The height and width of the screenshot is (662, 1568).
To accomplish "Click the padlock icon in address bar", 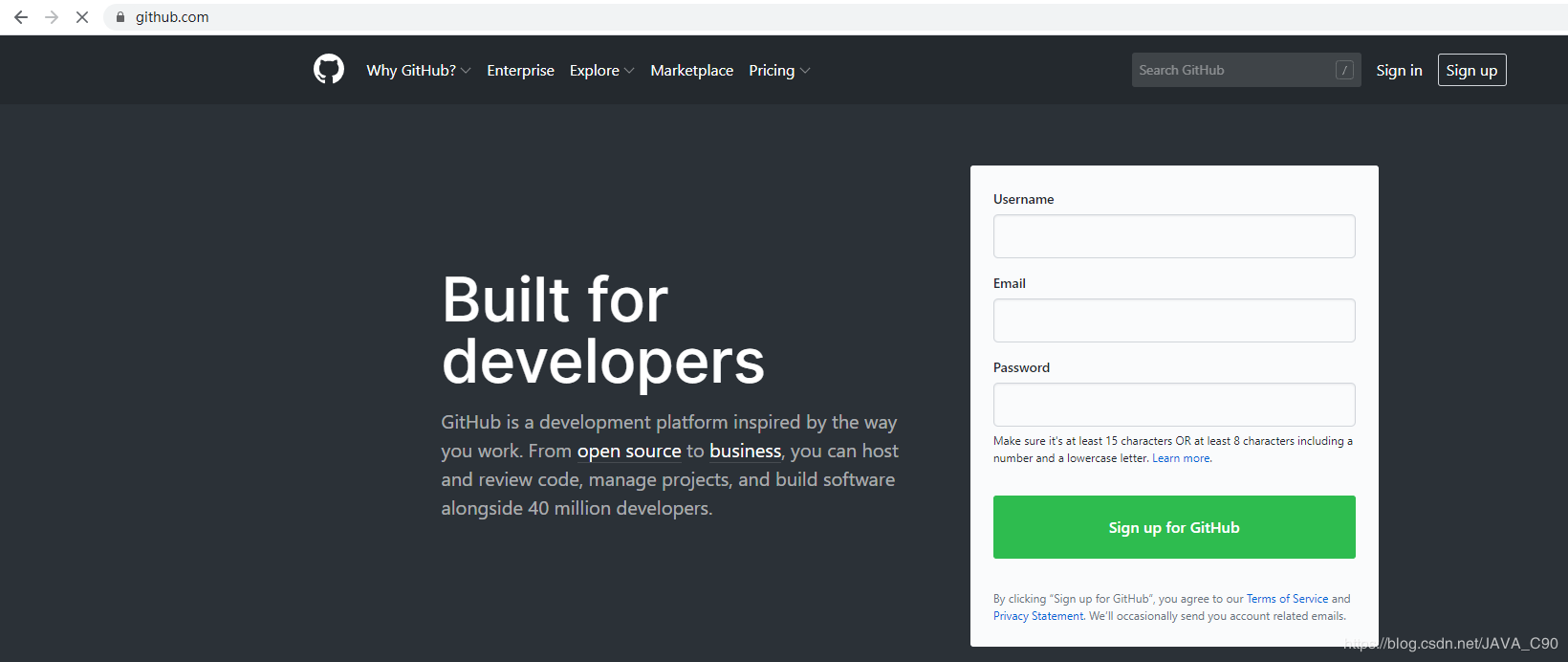I will coord(120,17).
